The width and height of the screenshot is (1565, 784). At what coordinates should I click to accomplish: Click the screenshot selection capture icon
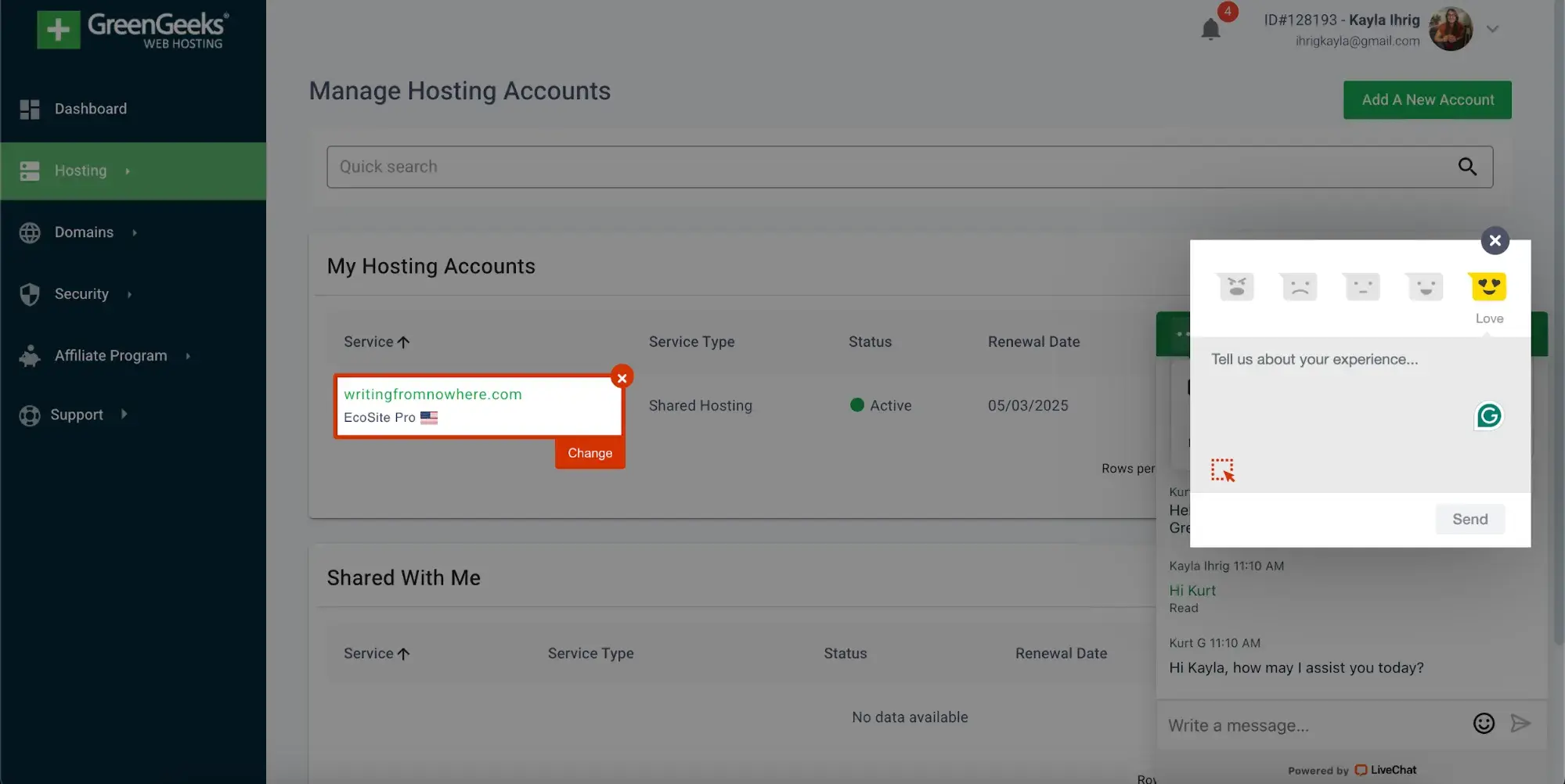[x=1222, y=469]
